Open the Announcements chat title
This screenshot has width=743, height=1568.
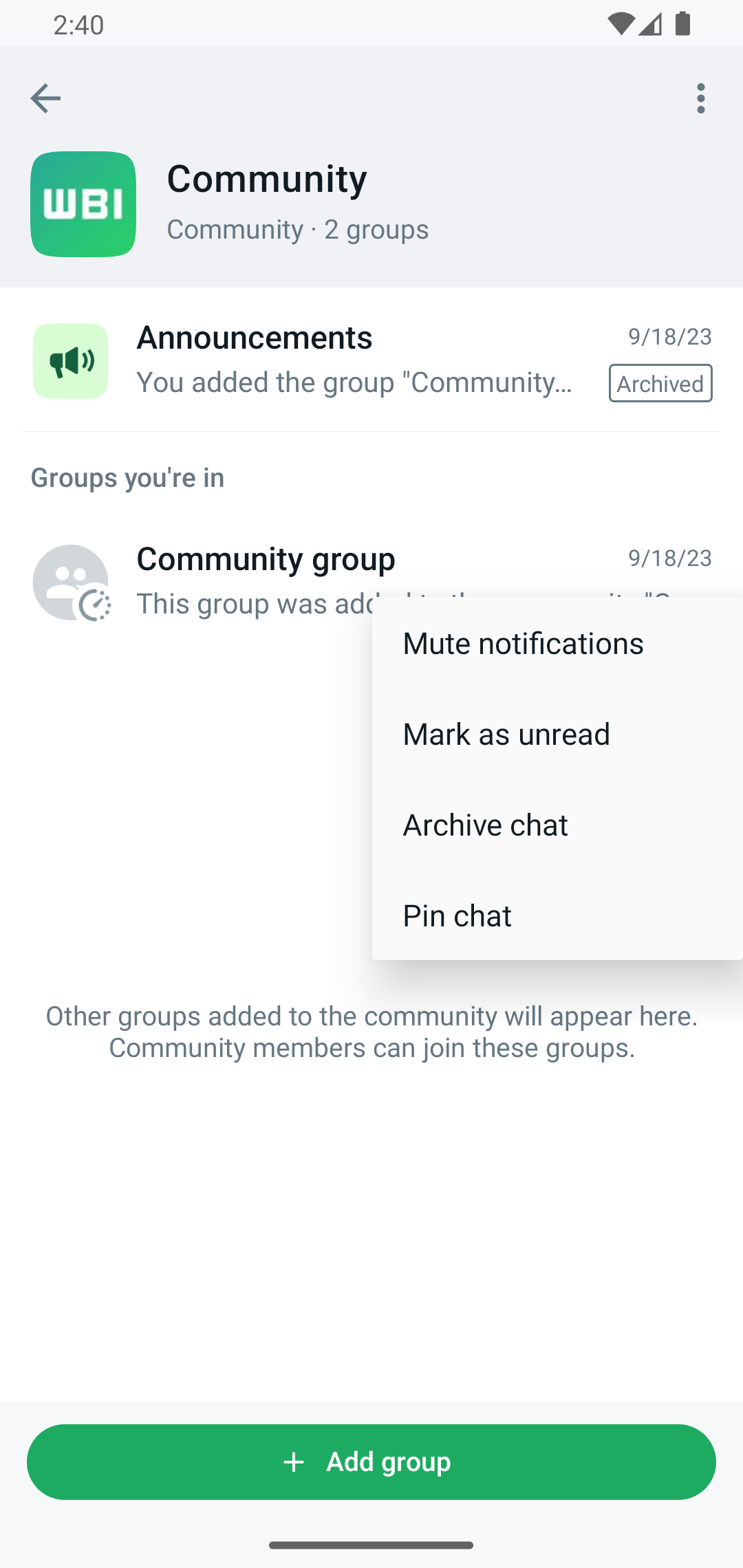pos(255,337)
